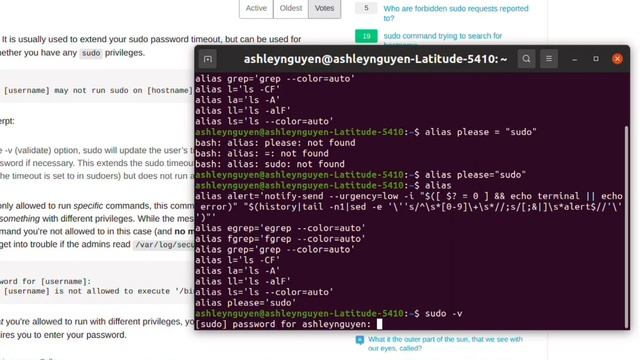Open 'What is the outer part of the sun' link
The image size is (640, 360).
click(x=445, y=344)
